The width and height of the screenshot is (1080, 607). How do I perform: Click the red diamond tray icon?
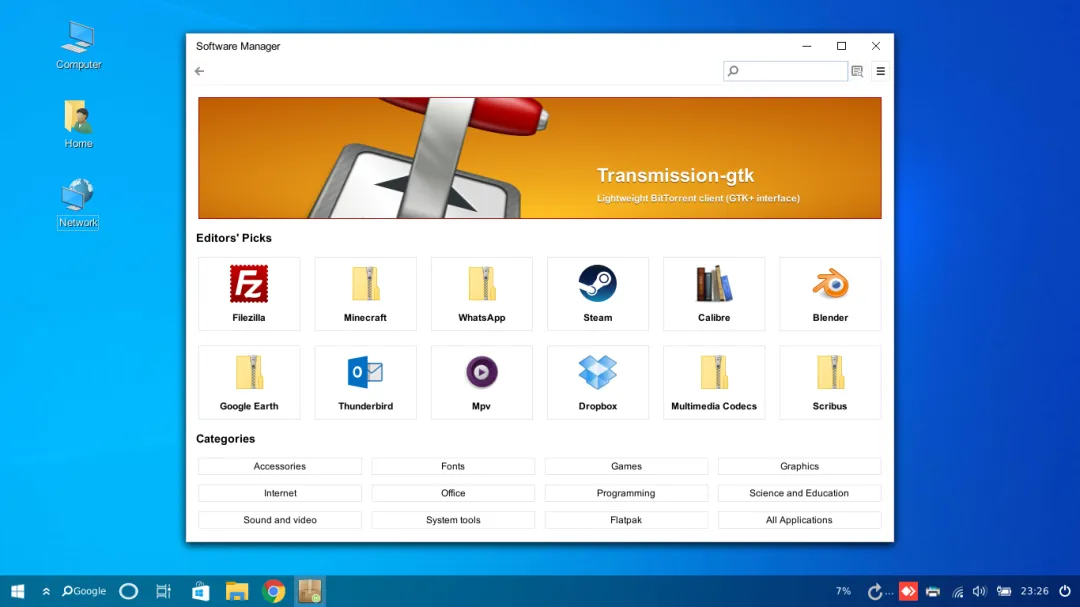click(908, 591)
